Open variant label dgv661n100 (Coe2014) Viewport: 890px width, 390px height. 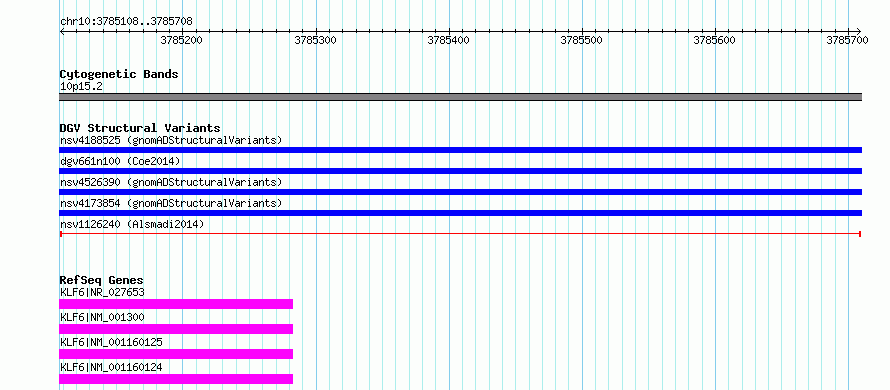pyautogui.click(x=120, y=161)
